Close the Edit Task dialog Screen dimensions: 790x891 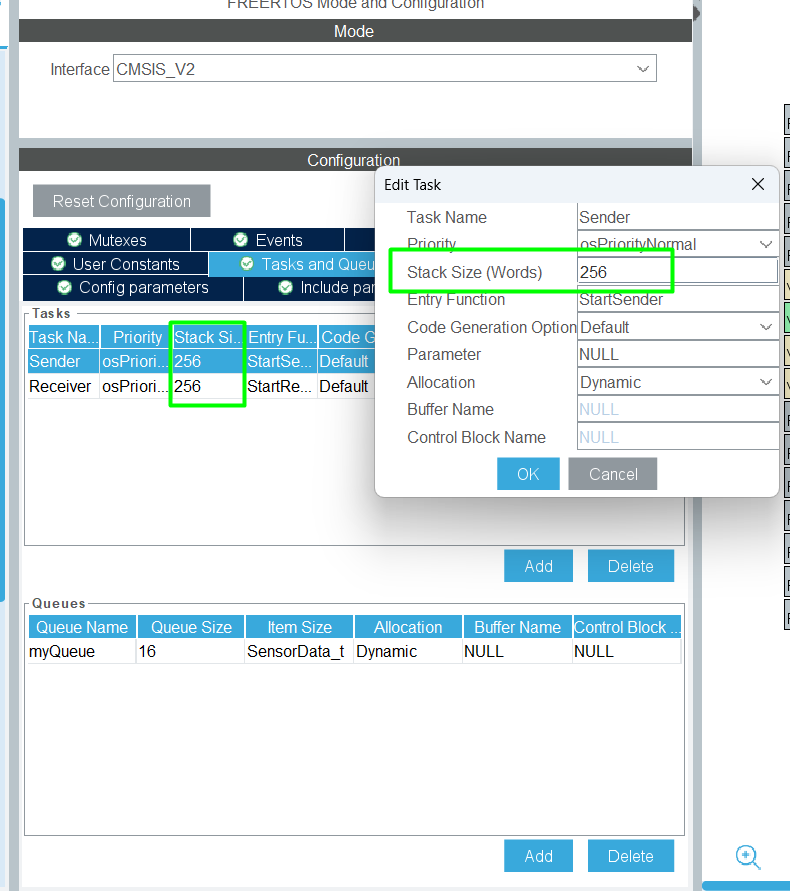[758, 184]
